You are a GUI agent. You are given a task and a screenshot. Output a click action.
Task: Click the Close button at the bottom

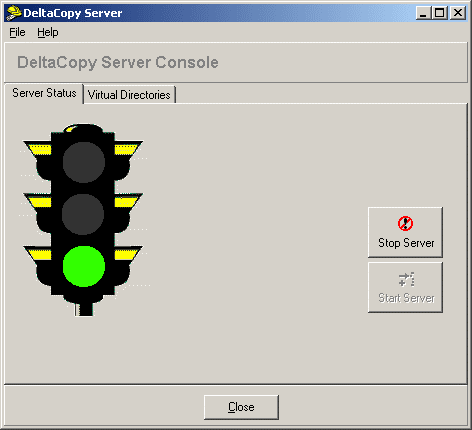click(x=241, y=407)
